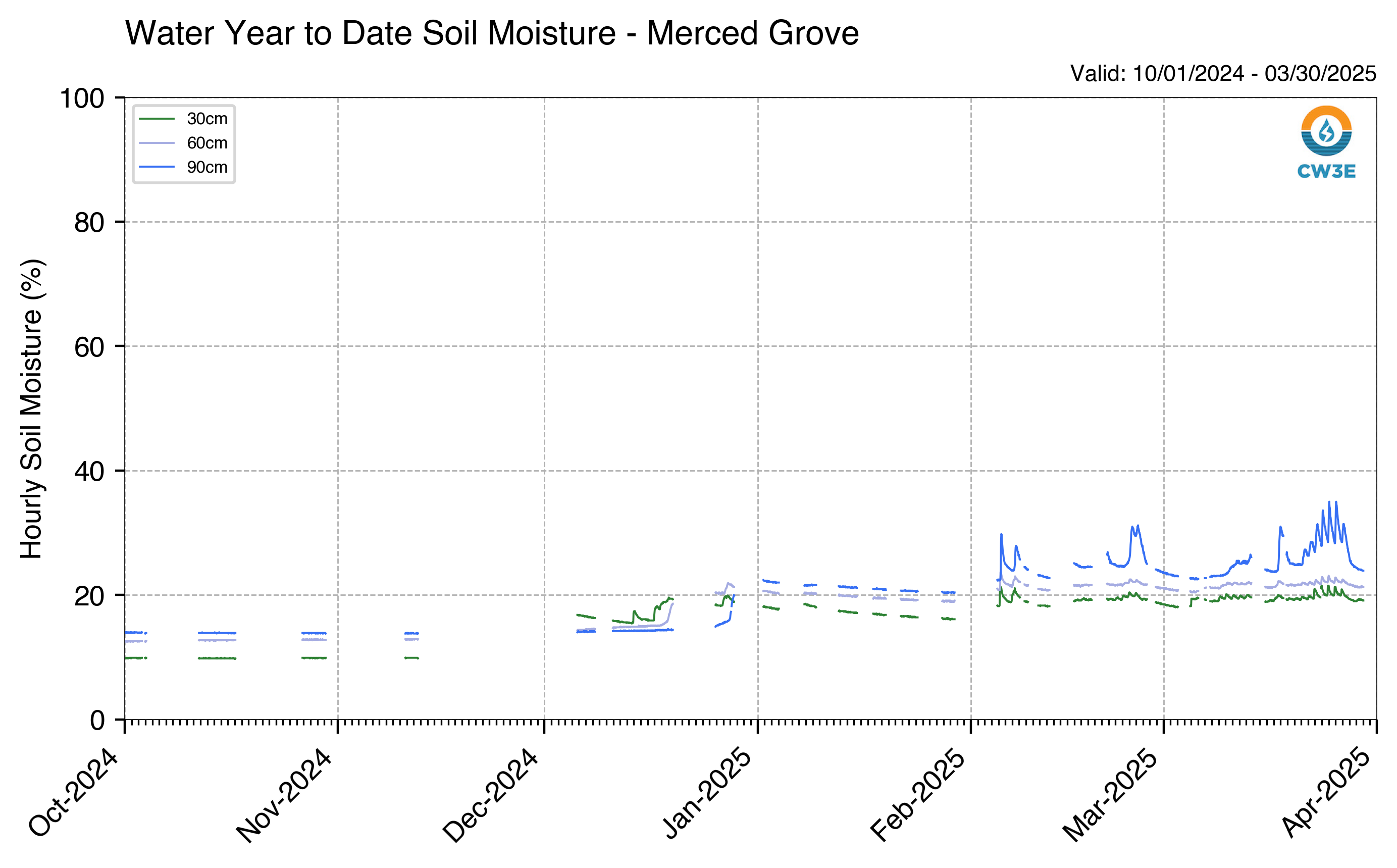The height and width of the screenshot is (868, 1397).
Task: Click the Mar-2025 x-axis label
Action: 1110,796
